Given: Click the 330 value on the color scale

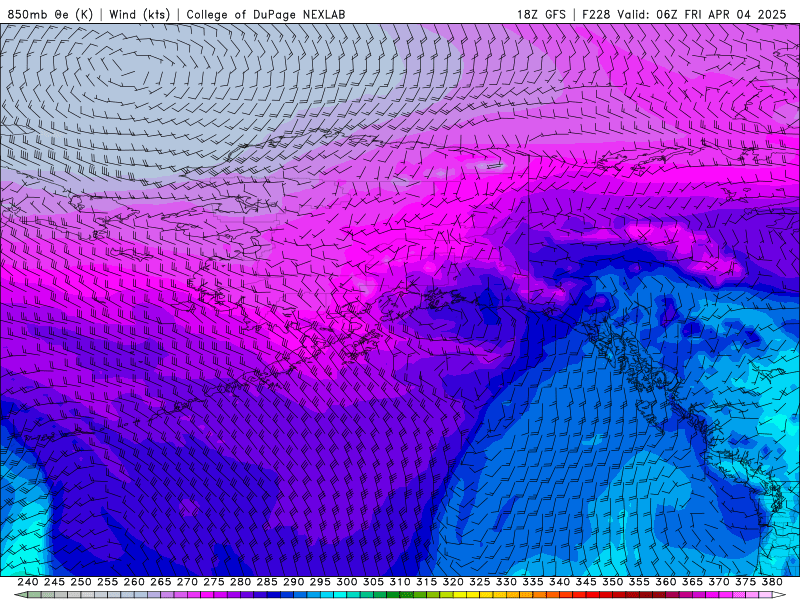Looking at the screenshot, I should [x=506, y=582].
